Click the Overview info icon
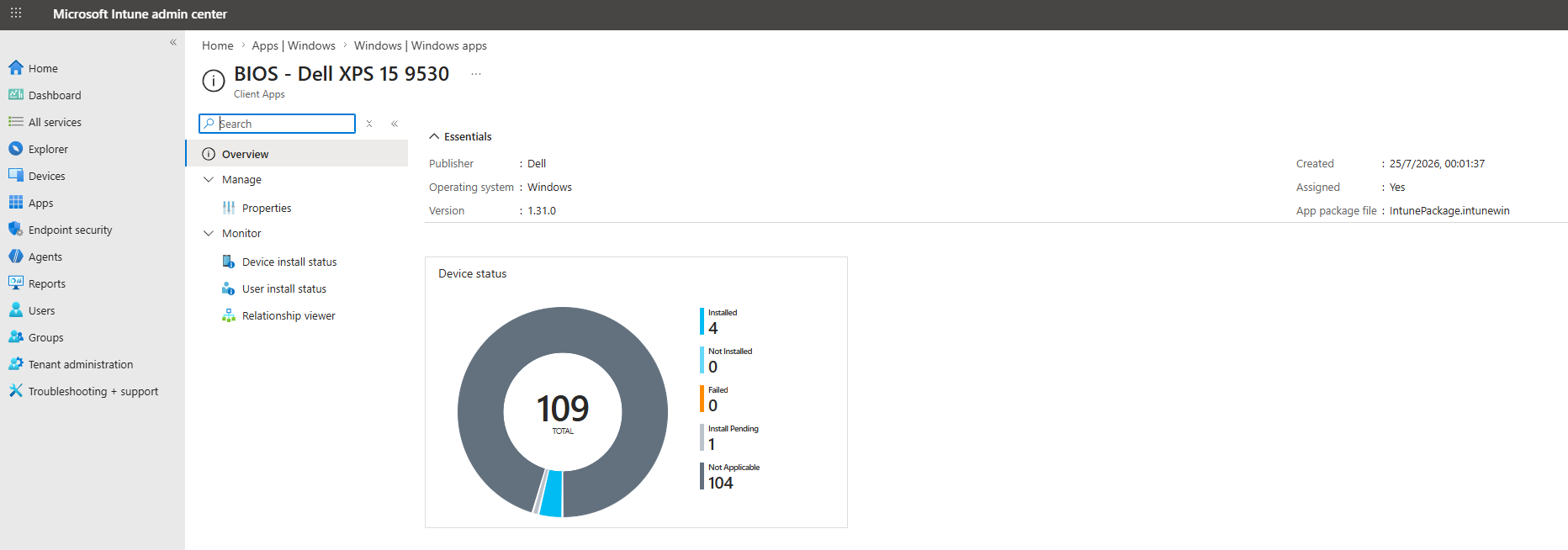 click(209, 154)
